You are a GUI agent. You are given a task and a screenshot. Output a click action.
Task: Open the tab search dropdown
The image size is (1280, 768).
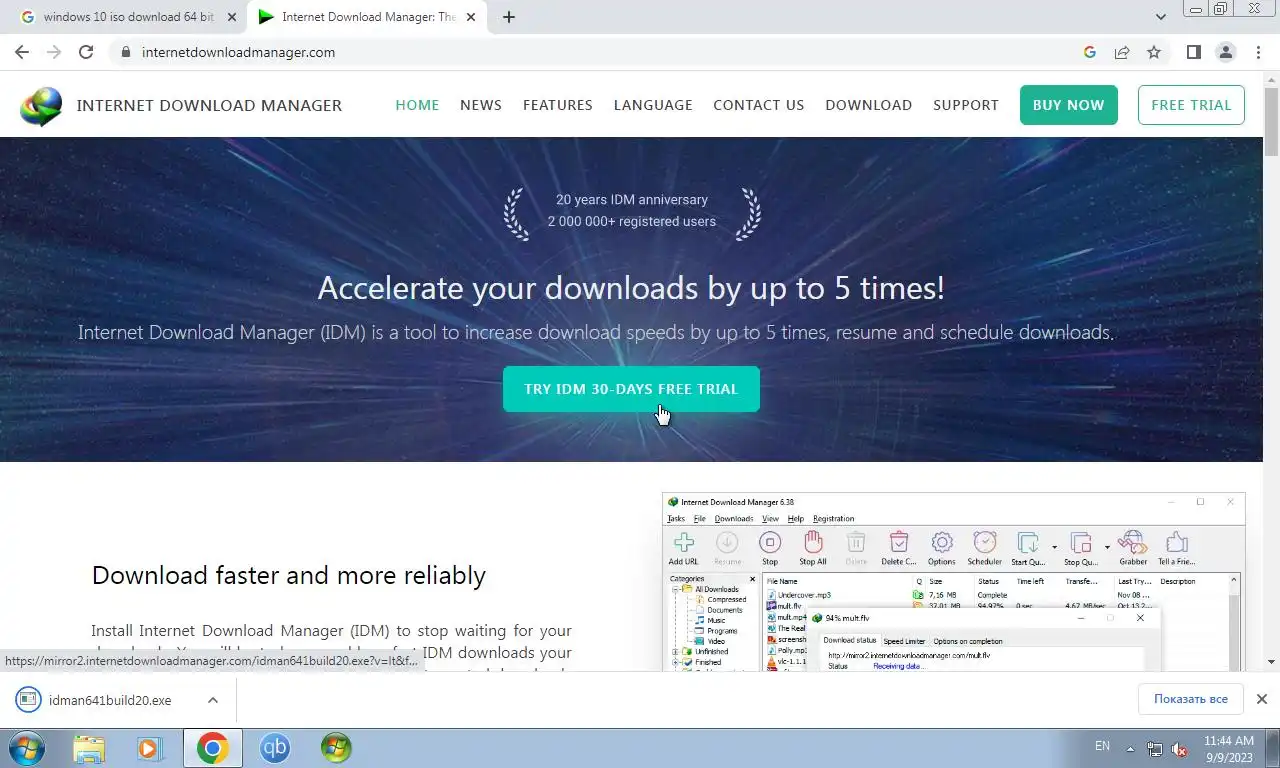1161,17
